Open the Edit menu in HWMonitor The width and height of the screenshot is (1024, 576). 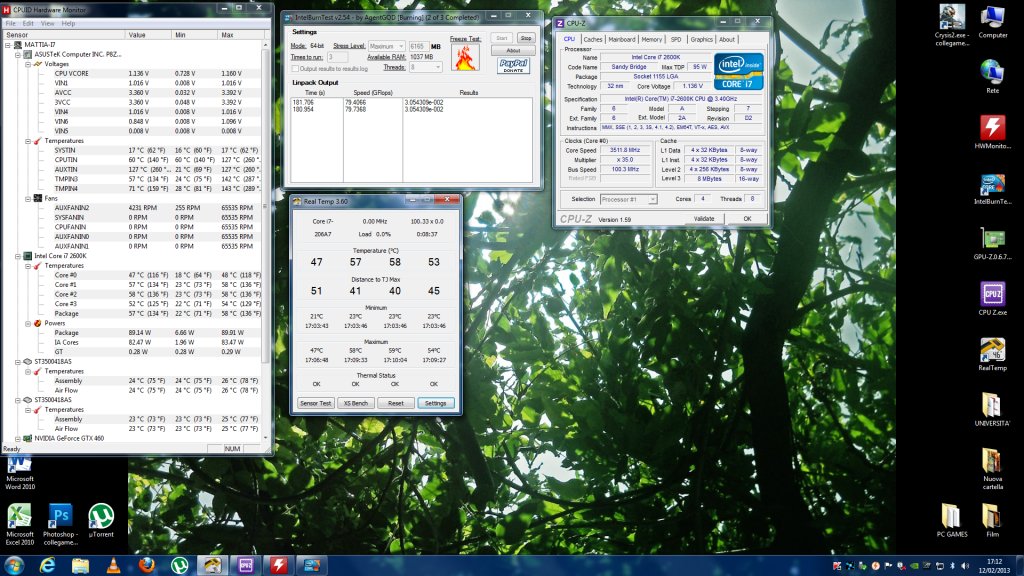coord(28,24)
